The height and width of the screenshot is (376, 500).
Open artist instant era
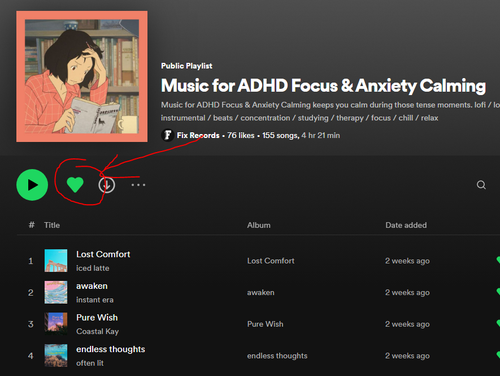95,300
